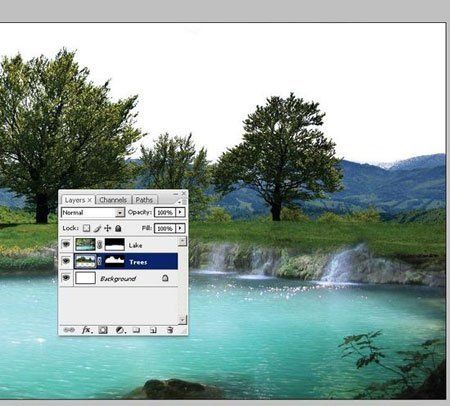Select the Lake layer mask thumbnail
450x406 pixels.
(115, 244)
